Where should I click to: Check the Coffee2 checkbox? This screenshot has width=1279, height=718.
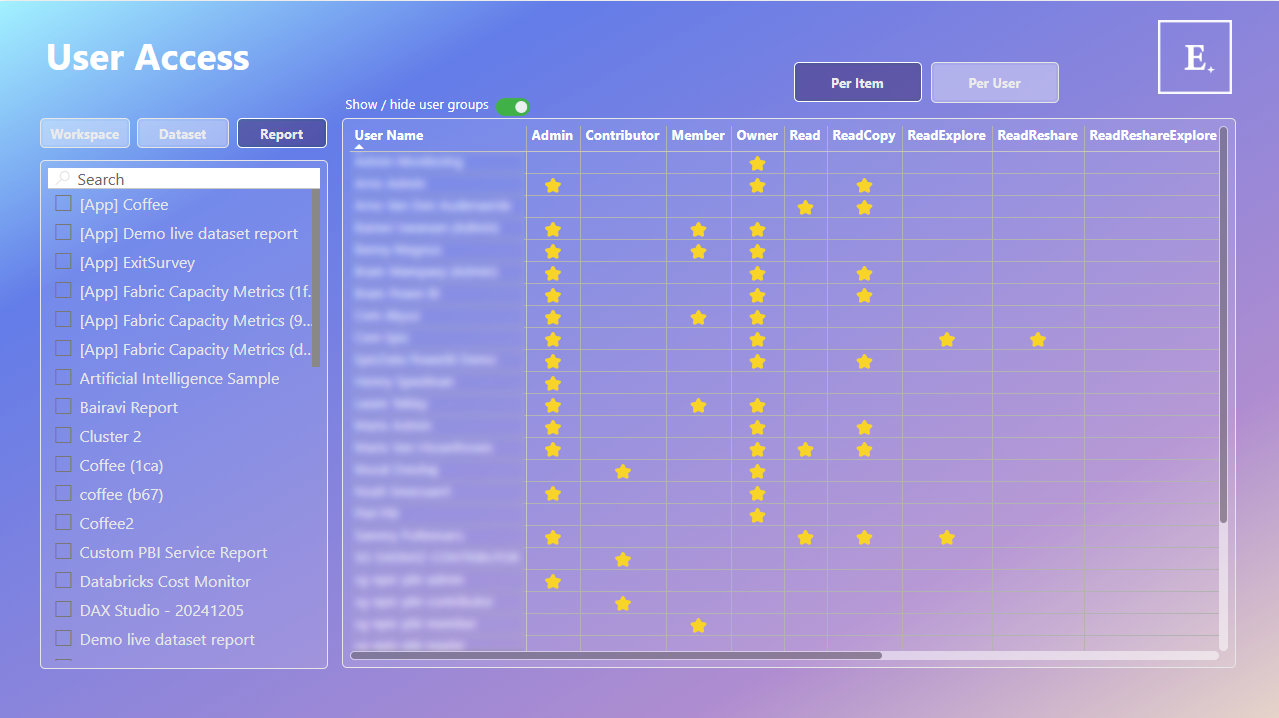pyautogui.click(x=63, y=523)
